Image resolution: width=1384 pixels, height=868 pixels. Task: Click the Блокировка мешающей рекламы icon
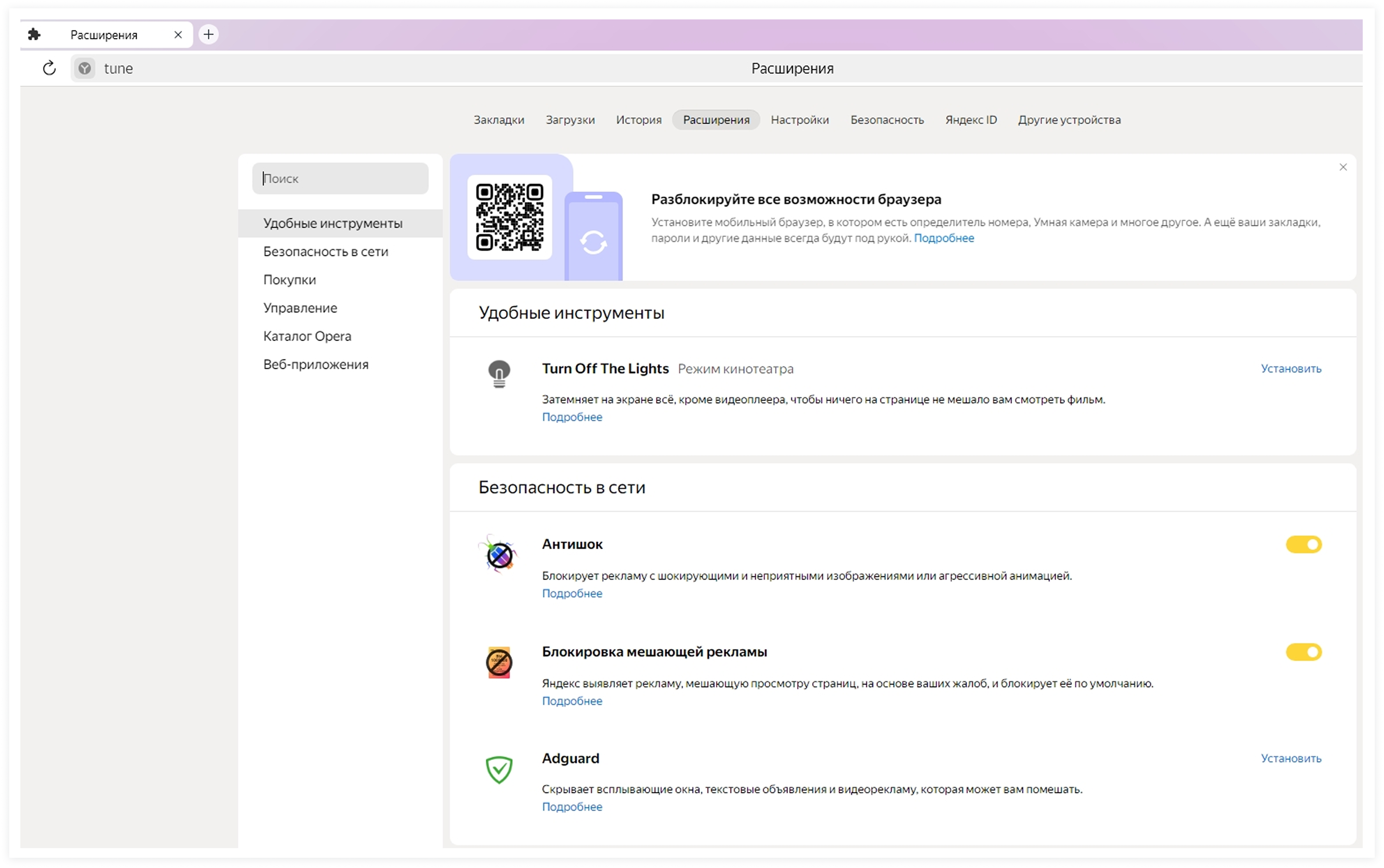[499, 662]
